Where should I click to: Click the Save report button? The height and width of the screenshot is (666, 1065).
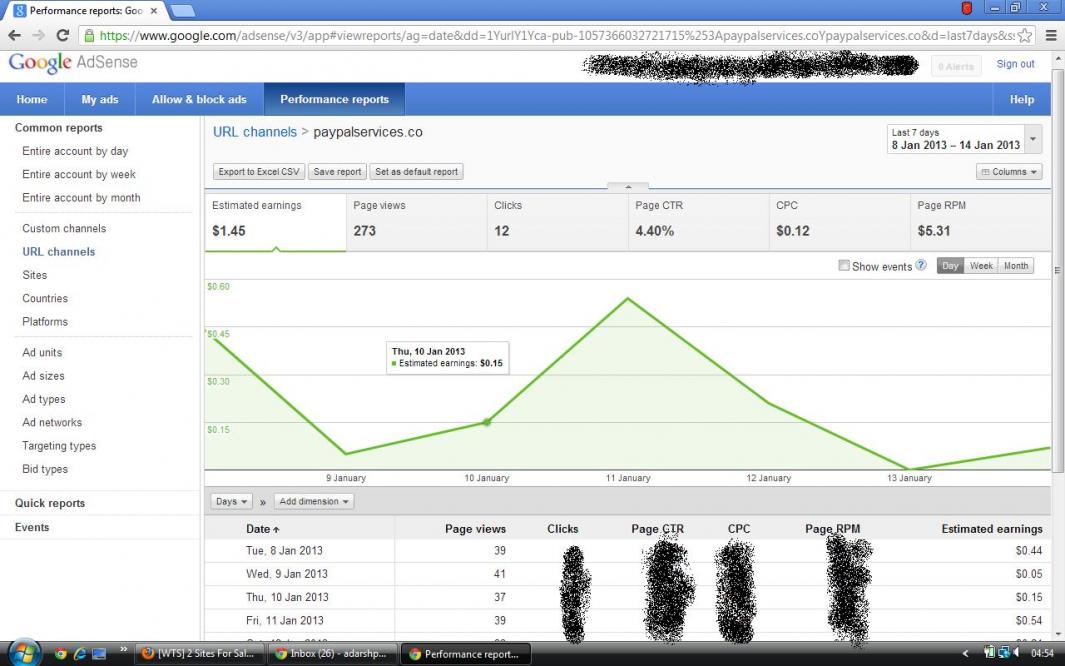click(x=338, y=172)
